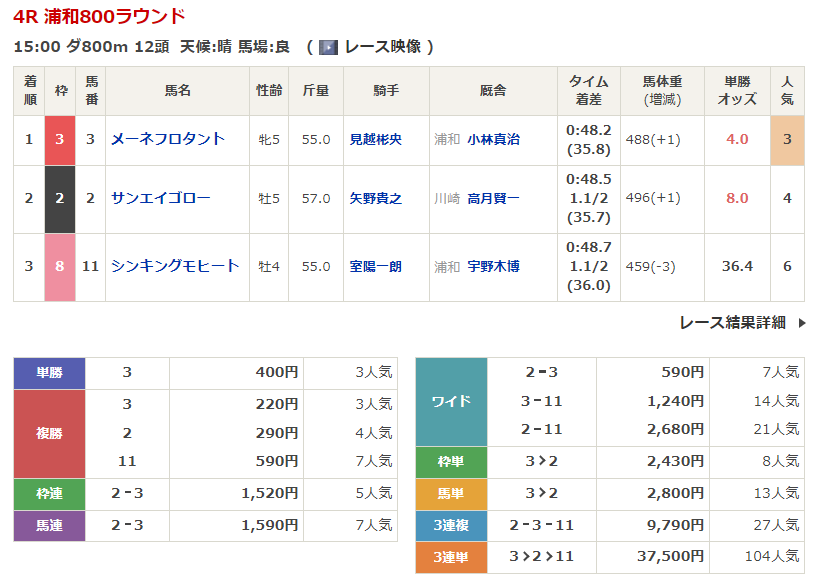Click the pink frame number 8 box

60,267
